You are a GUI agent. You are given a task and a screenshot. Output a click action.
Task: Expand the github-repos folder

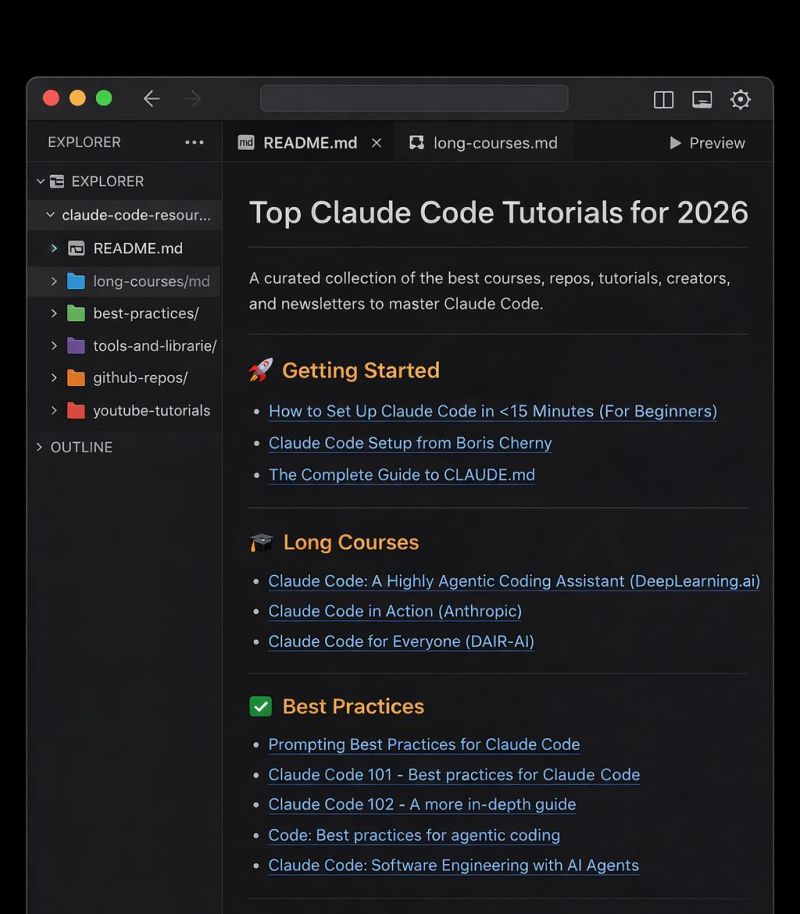(x=53, y=378)
